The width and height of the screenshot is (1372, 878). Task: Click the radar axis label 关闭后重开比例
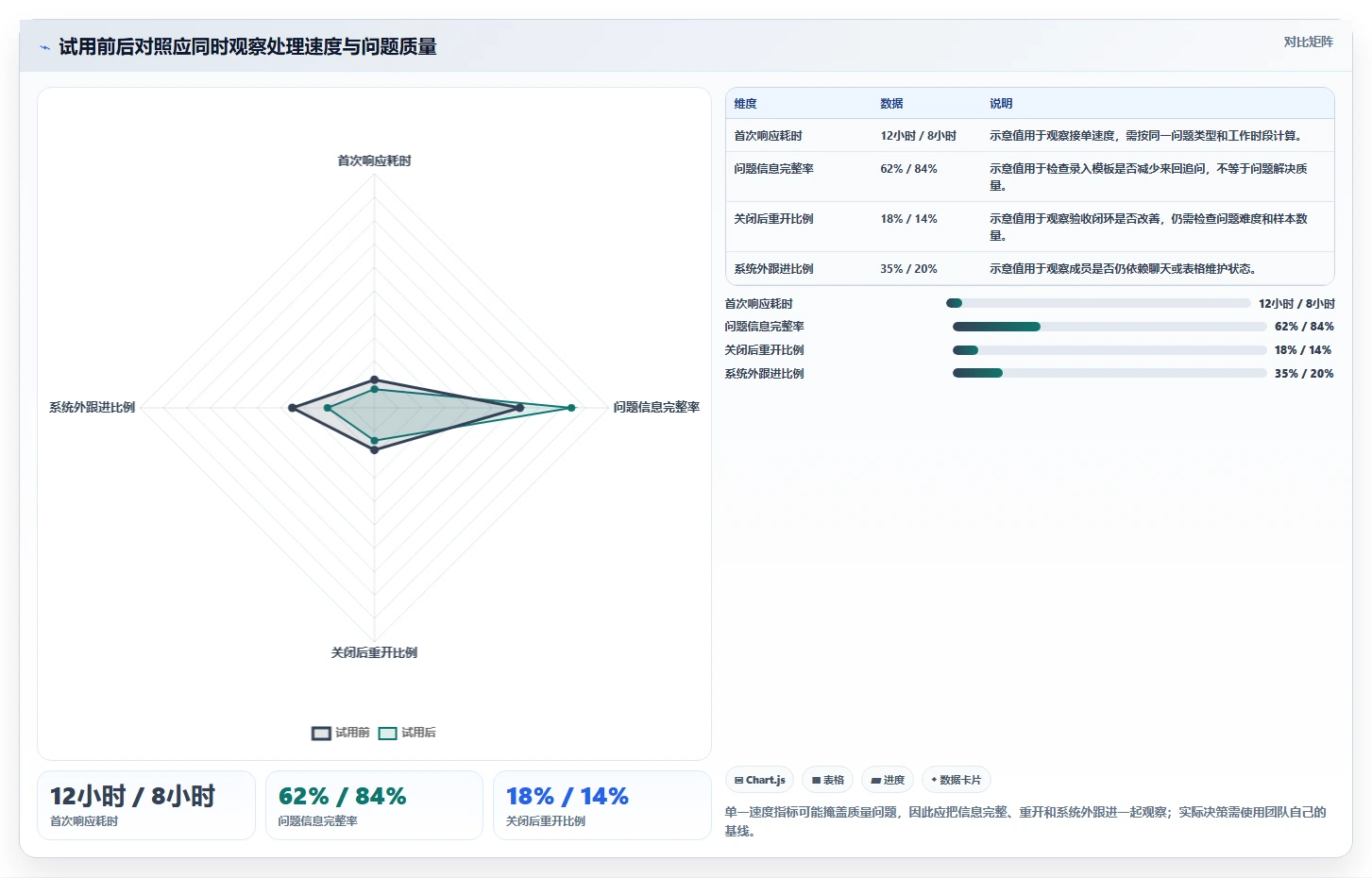click(x=374, y=653)
